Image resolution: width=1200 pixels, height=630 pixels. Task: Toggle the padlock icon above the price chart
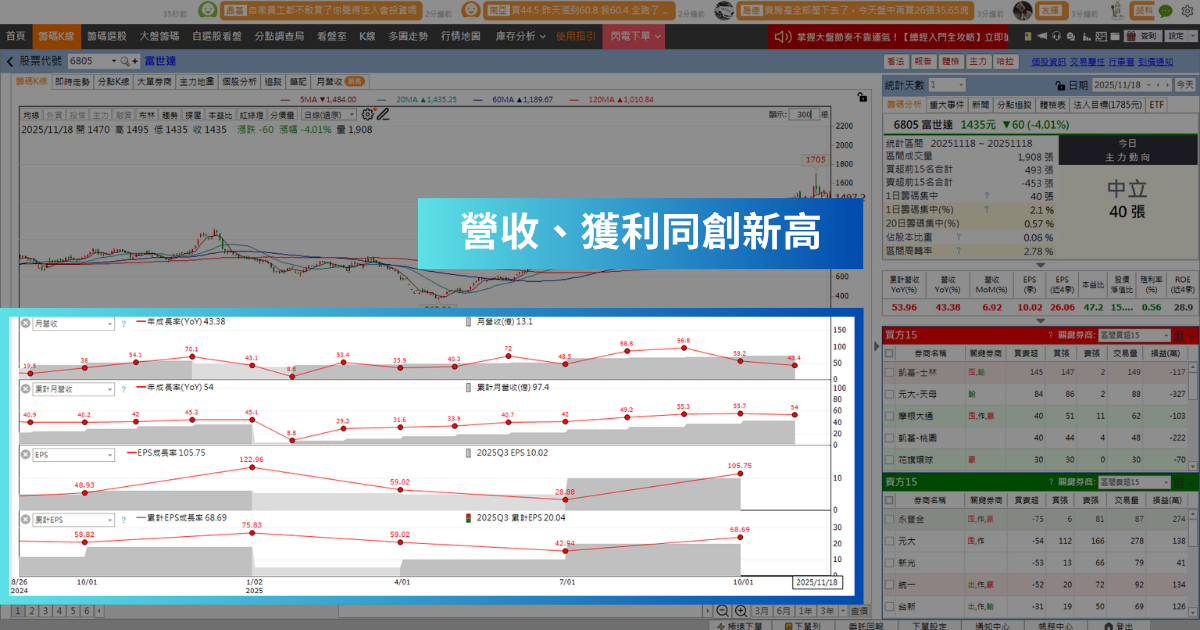coord(861,98)
